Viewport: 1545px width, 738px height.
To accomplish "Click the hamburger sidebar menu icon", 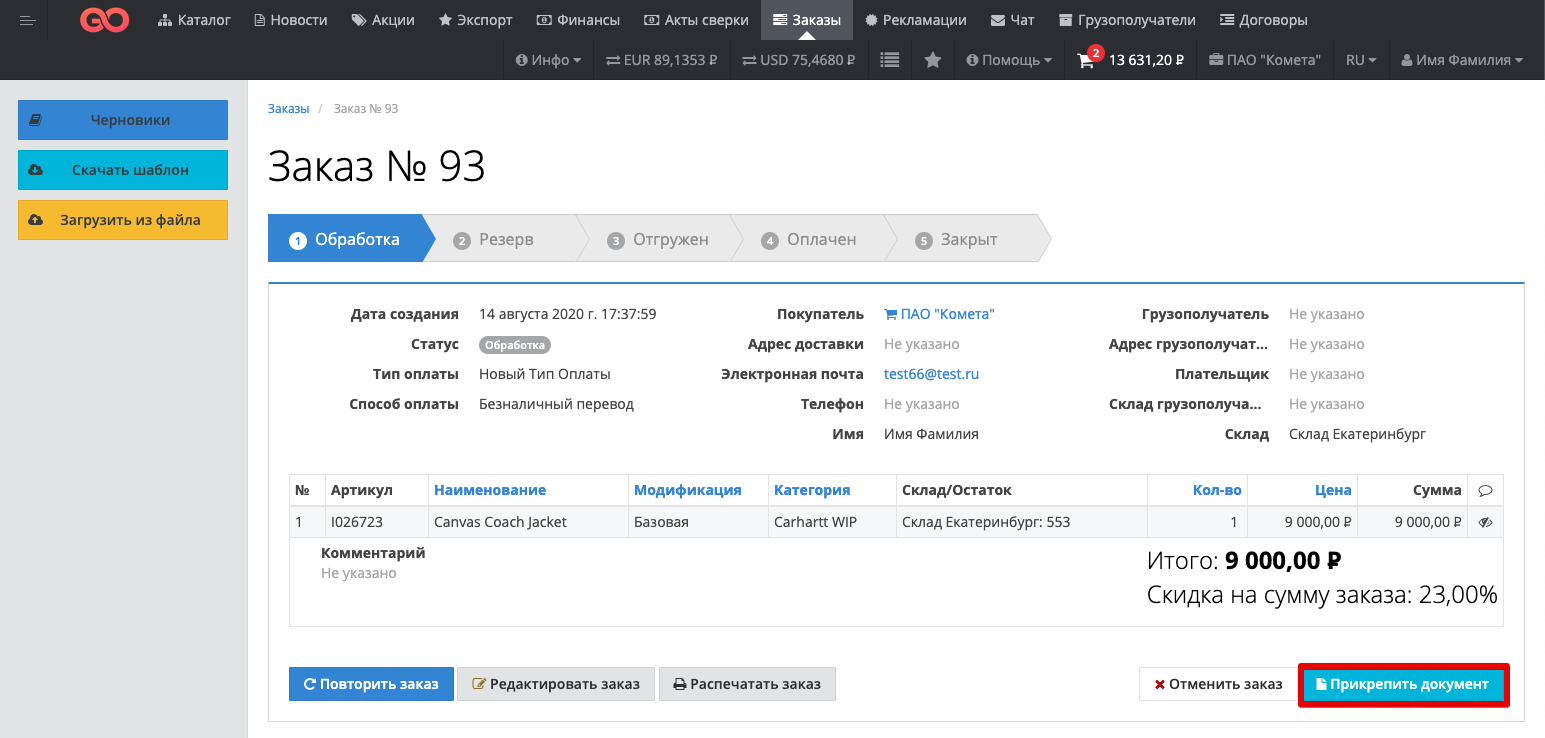I will point(27,20).
